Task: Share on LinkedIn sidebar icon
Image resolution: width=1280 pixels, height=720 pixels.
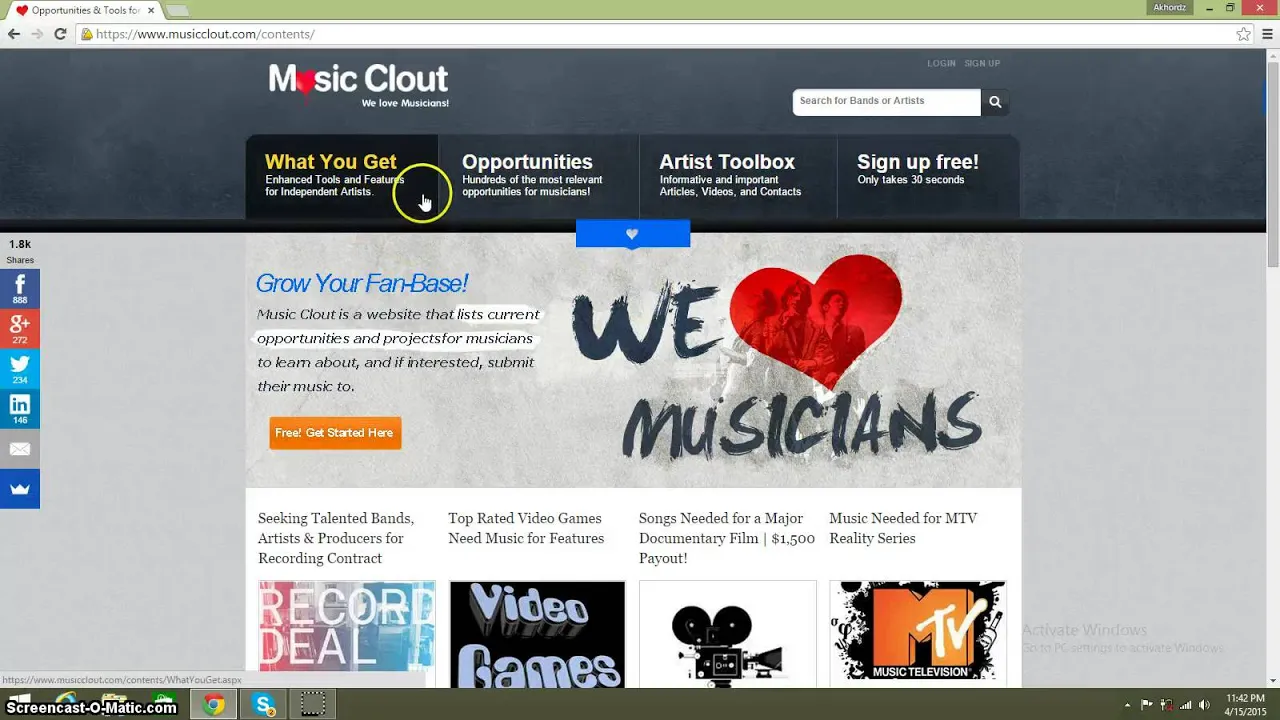Action: point(20,408)
